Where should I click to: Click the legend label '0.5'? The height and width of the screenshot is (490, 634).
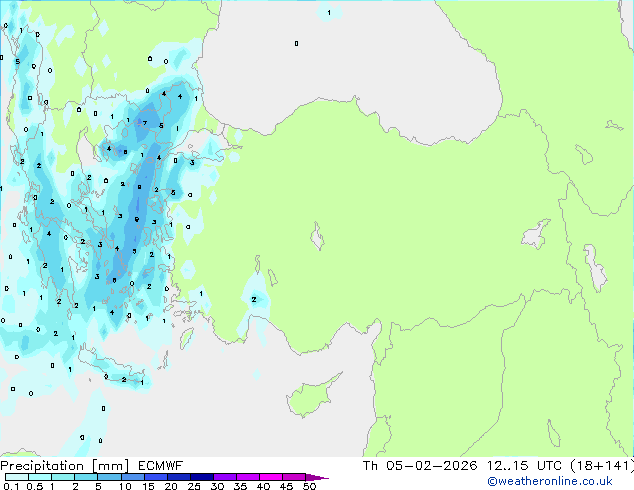pos(35,486)
